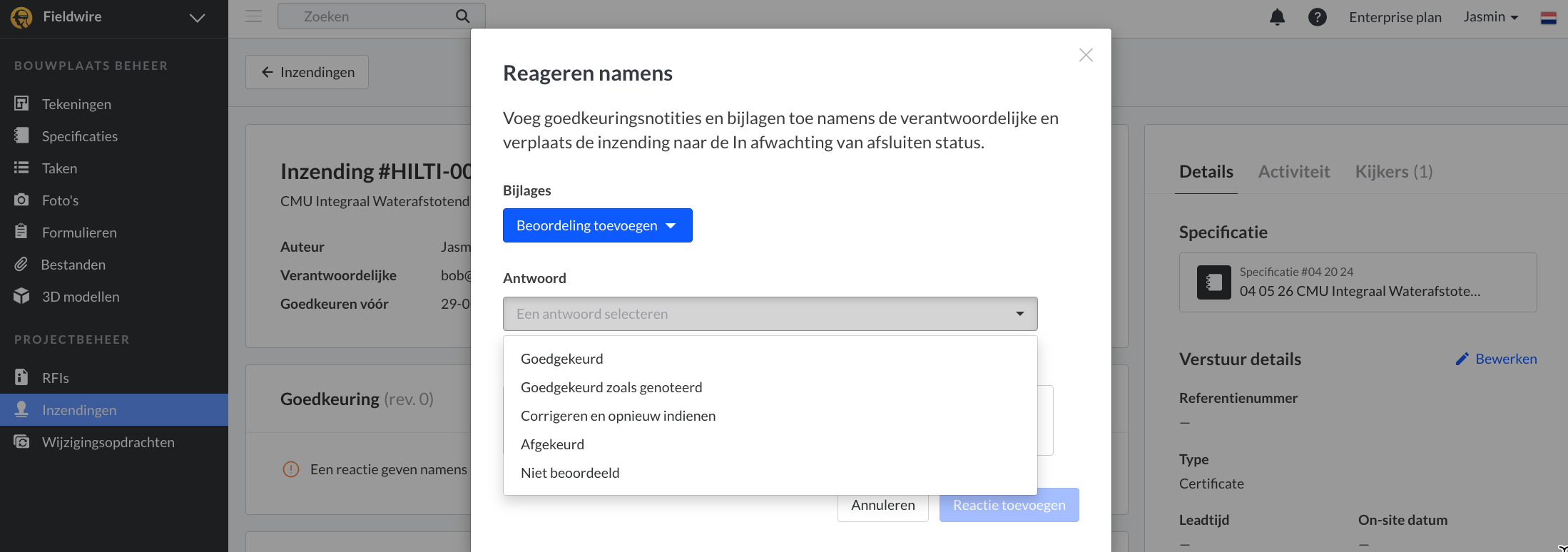Viewport: 1568px width, 552px height.
Task: Click the RFIs document icon
Action: pyautogui.click(x=21, y=377)
